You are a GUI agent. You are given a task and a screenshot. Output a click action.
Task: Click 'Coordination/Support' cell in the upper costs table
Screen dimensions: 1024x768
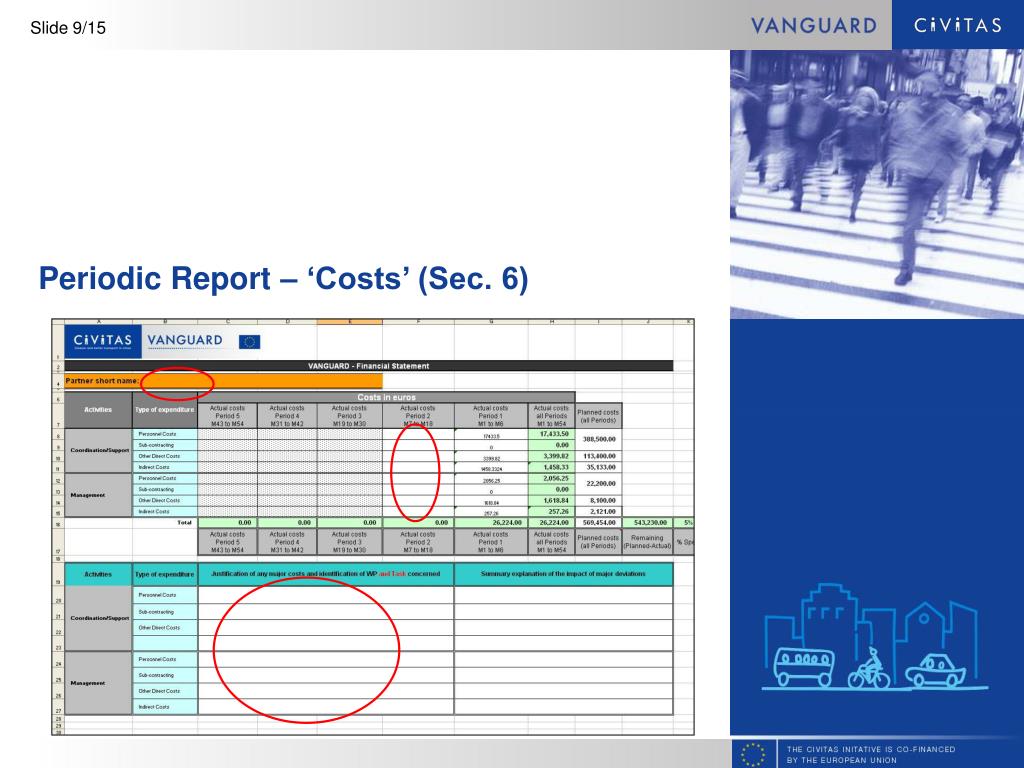point(98,451)
